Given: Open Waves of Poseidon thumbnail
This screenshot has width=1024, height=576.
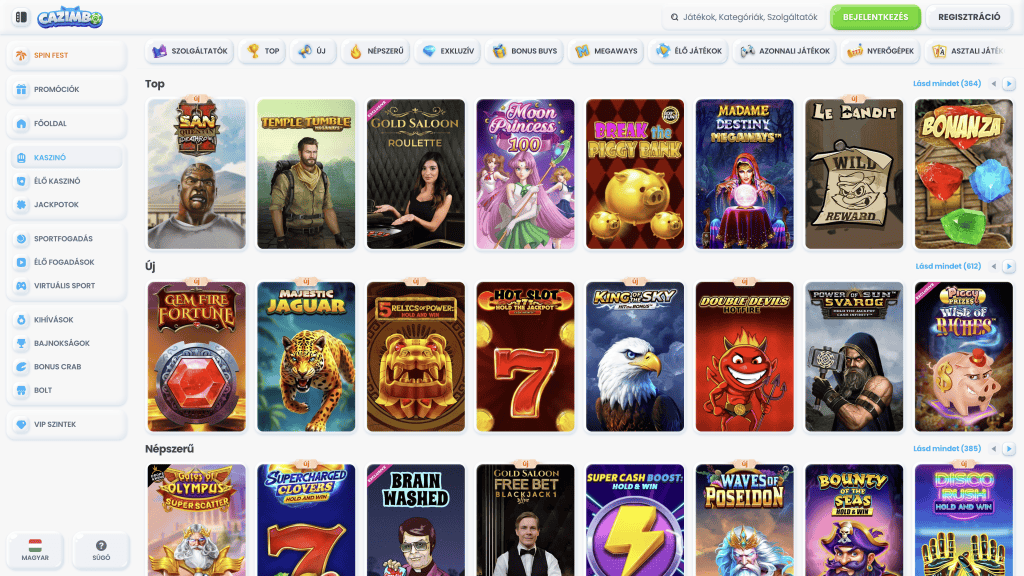Looking at the screenshot, I should click(x=744, y=520).
